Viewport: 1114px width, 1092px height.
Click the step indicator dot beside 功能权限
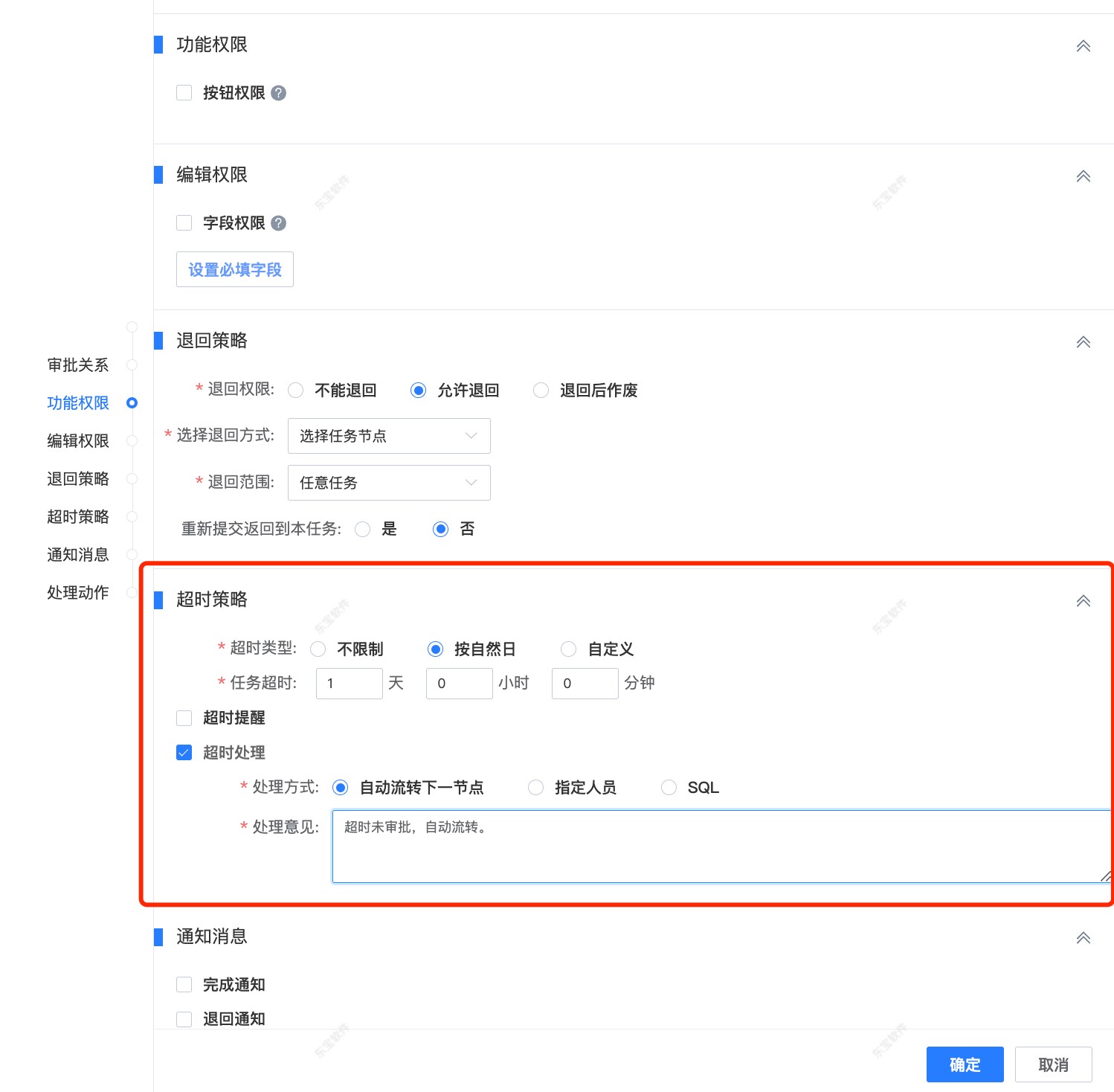tap(132, 403)
